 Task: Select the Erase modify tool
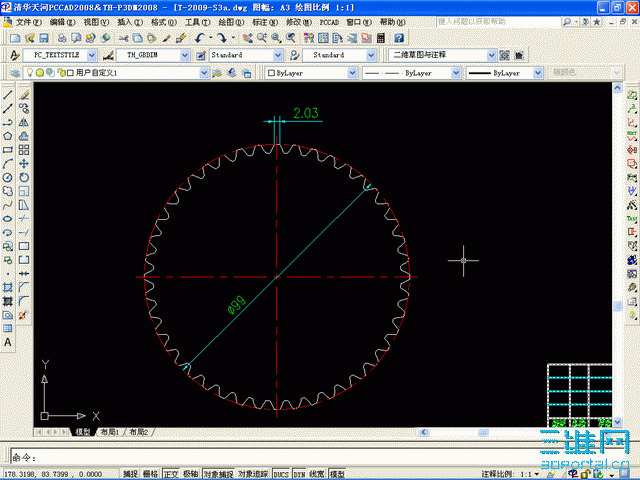coord(24,95)
